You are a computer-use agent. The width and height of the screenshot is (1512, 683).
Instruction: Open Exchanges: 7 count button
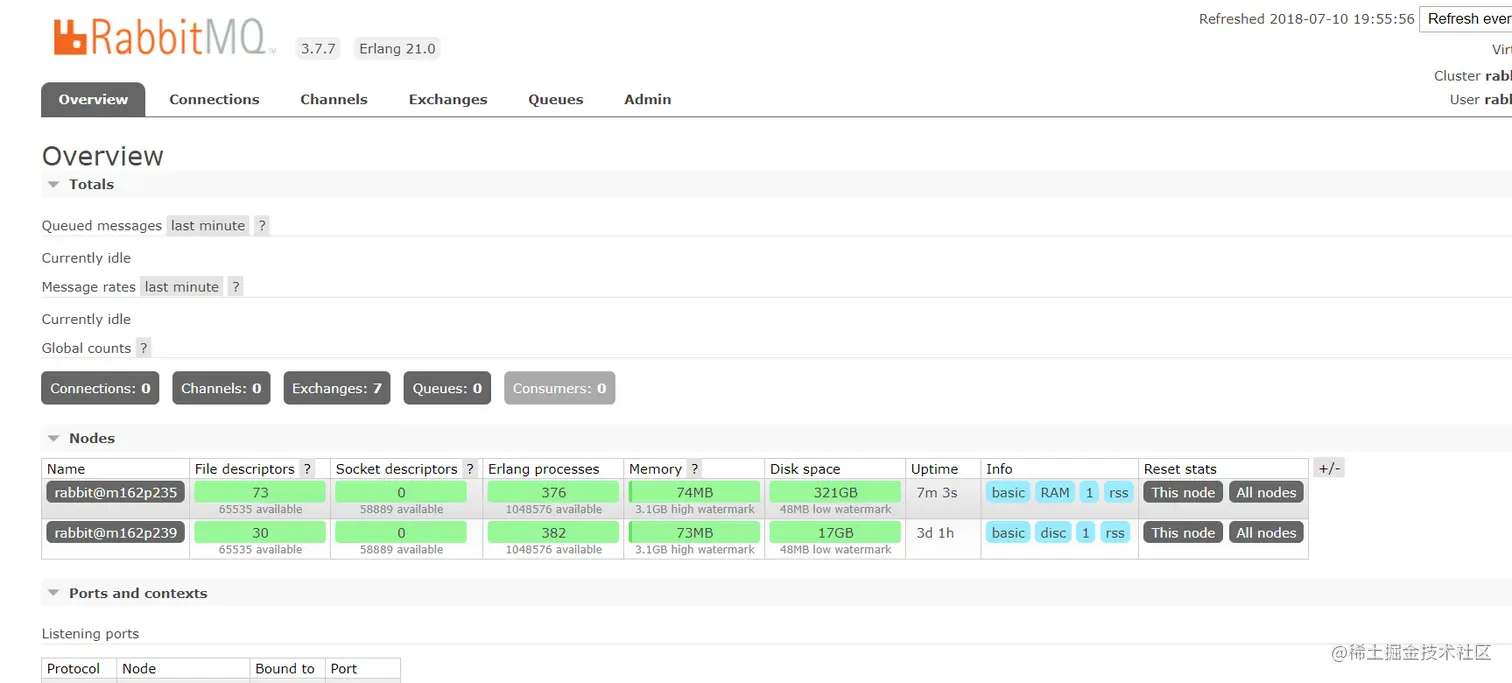(x=337, y=388)
